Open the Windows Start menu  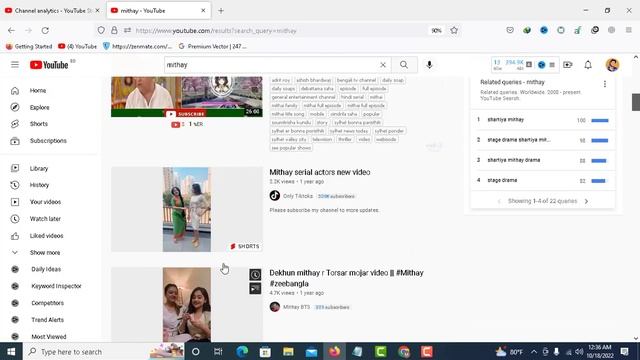pyautogui.click(x=11, y=351)
